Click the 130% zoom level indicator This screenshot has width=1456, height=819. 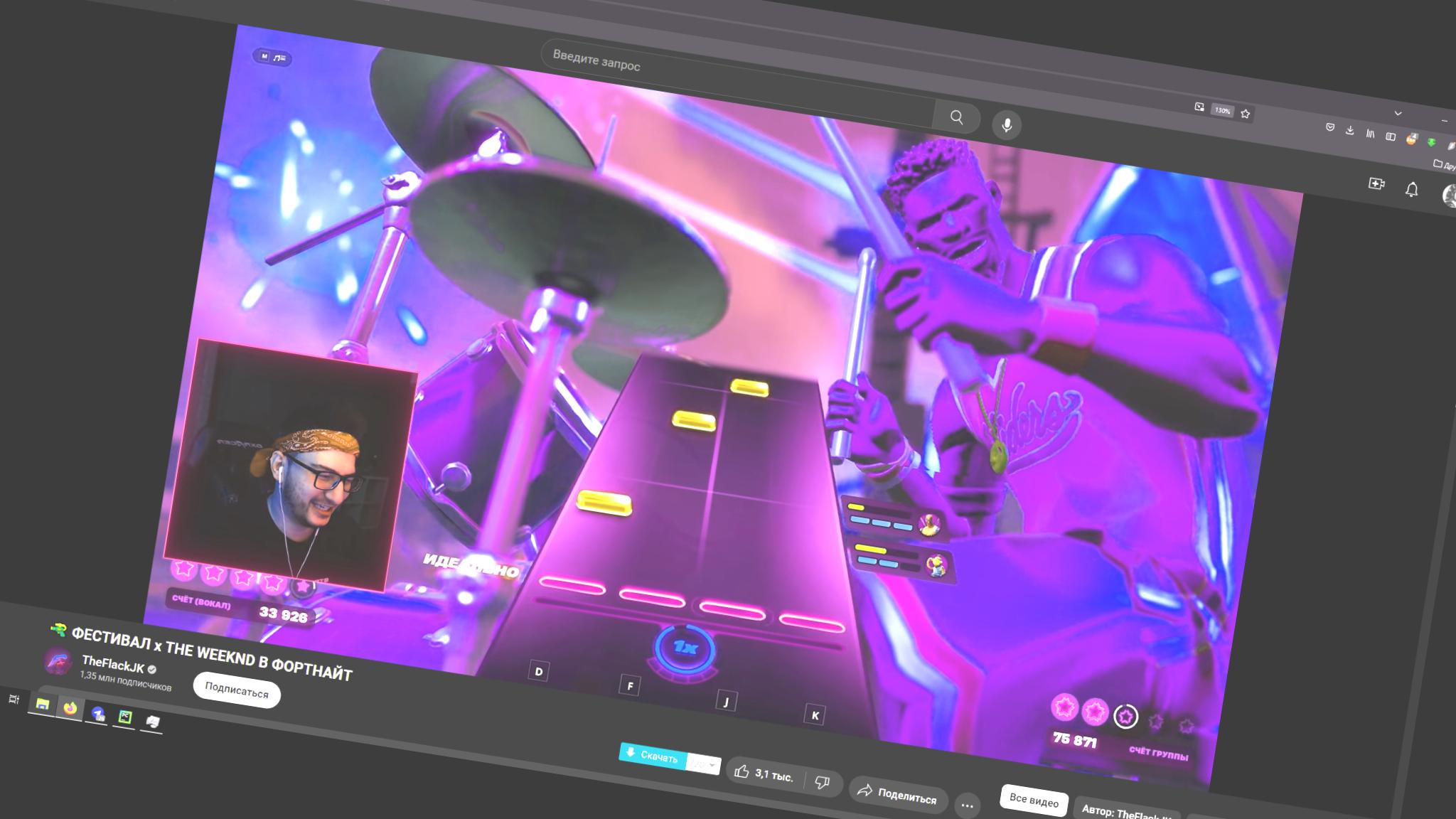coord(1222,110)
